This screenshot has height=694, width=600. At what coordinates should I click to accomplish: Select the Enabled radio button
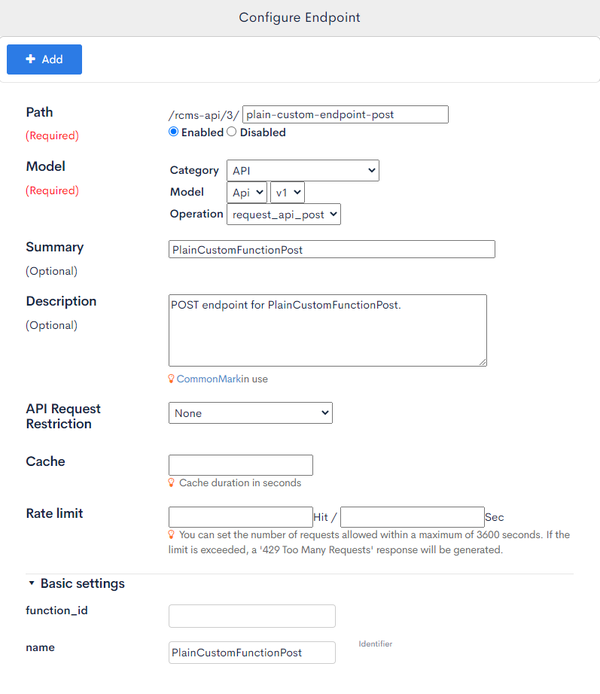pos(173,132)
